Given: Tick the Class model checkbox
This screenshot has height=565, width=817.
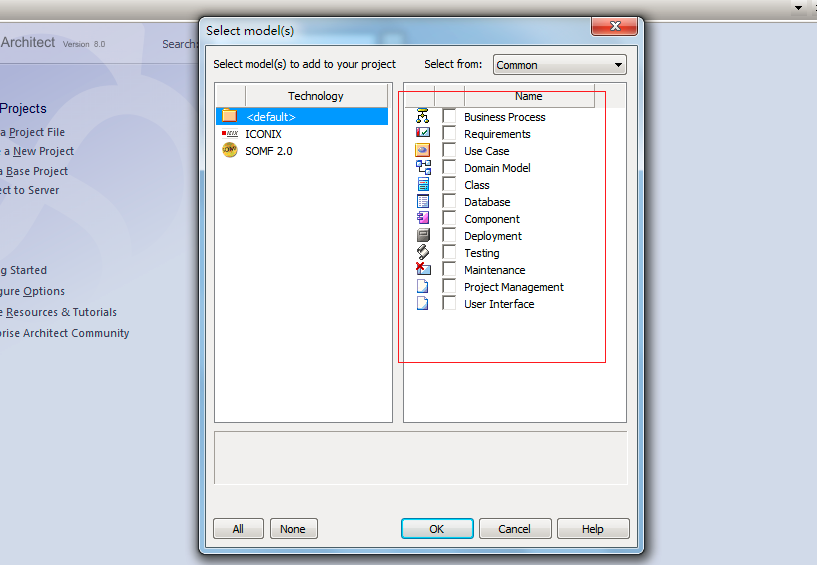Looking at the screenshot, I should 449,184.
